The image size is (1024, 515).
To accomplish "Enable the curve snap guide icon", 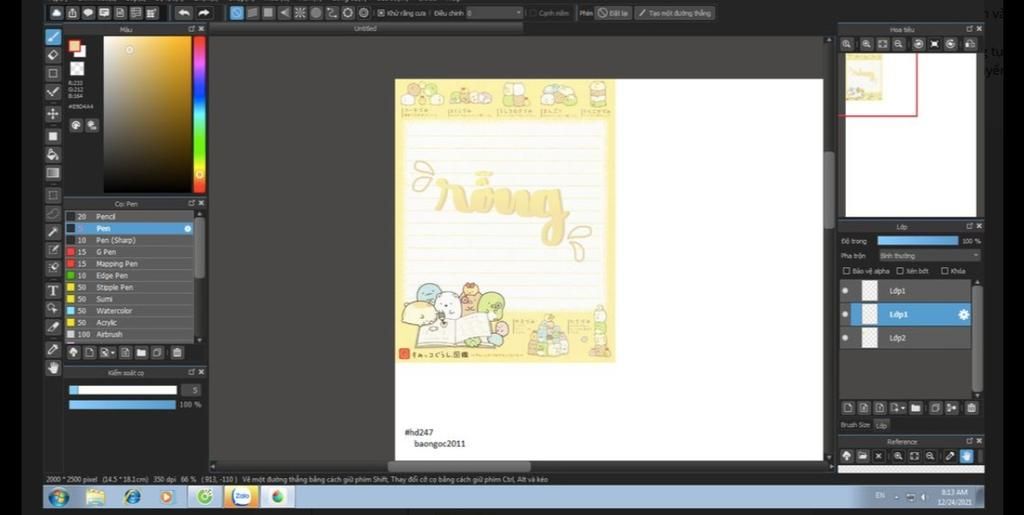I will [x=332, y=13].
